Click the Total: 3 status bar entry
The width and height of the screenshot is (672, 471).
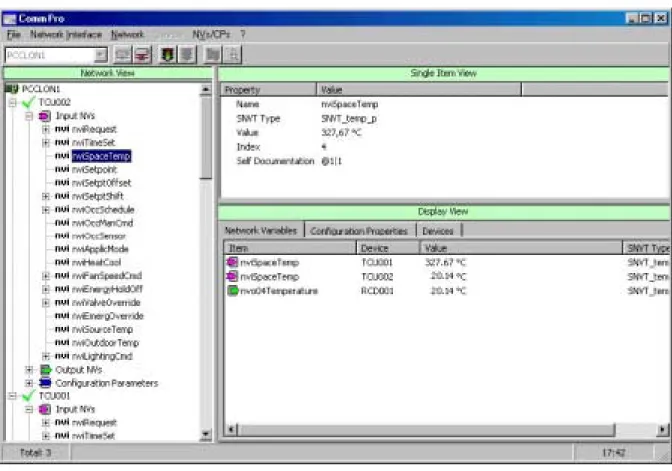pos(36,453)
